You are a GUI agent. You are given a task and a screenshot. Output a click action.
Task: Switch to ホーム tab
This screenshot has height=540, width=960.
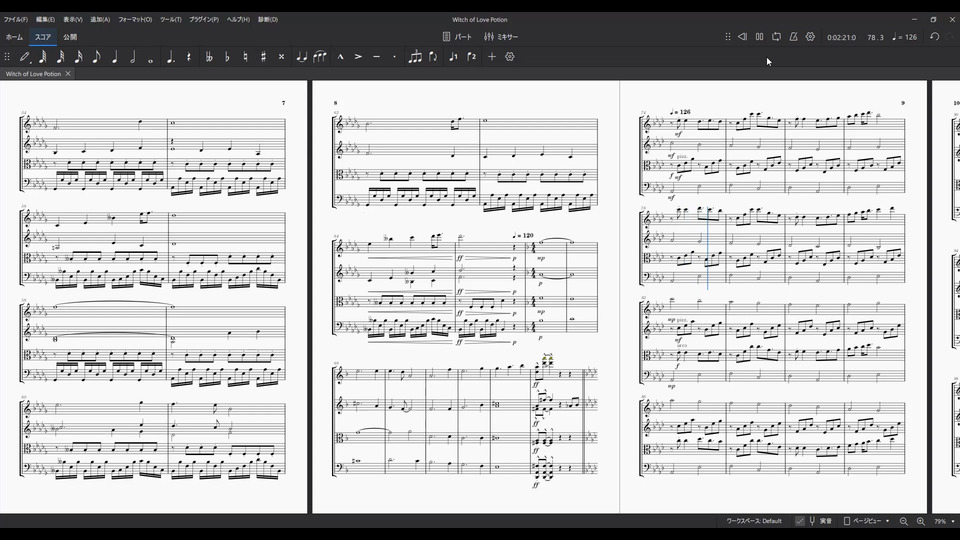click(14, 37)
